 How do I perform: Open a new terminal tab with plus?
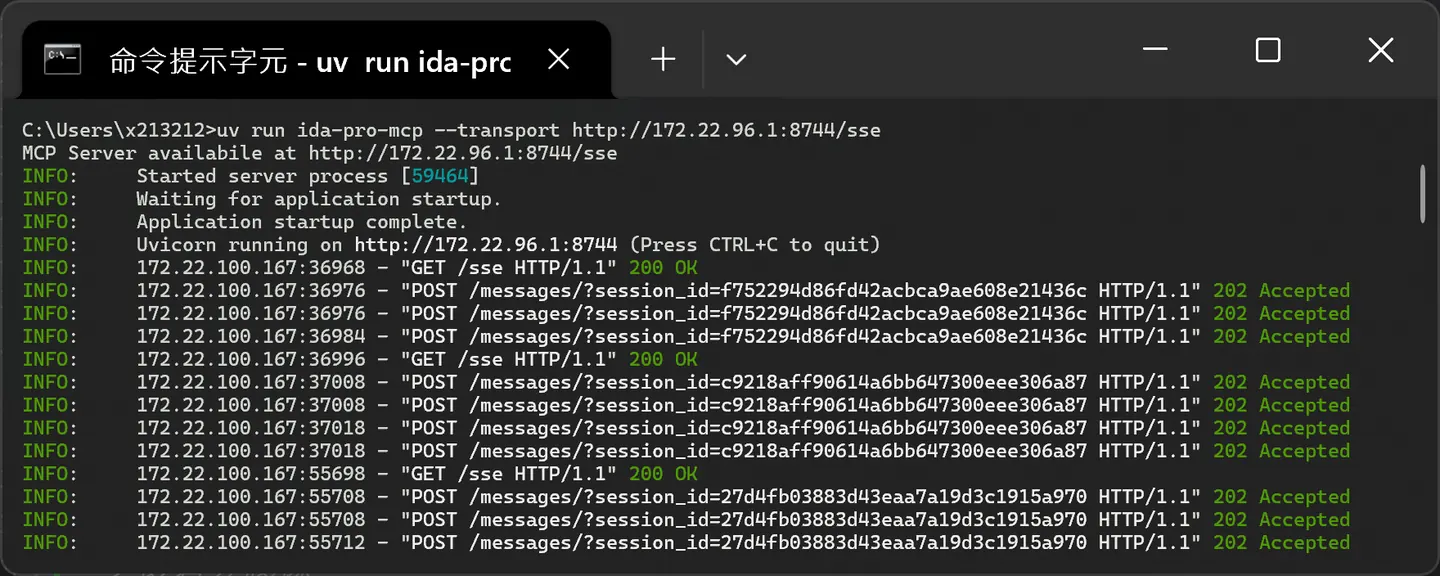[663, 60]
